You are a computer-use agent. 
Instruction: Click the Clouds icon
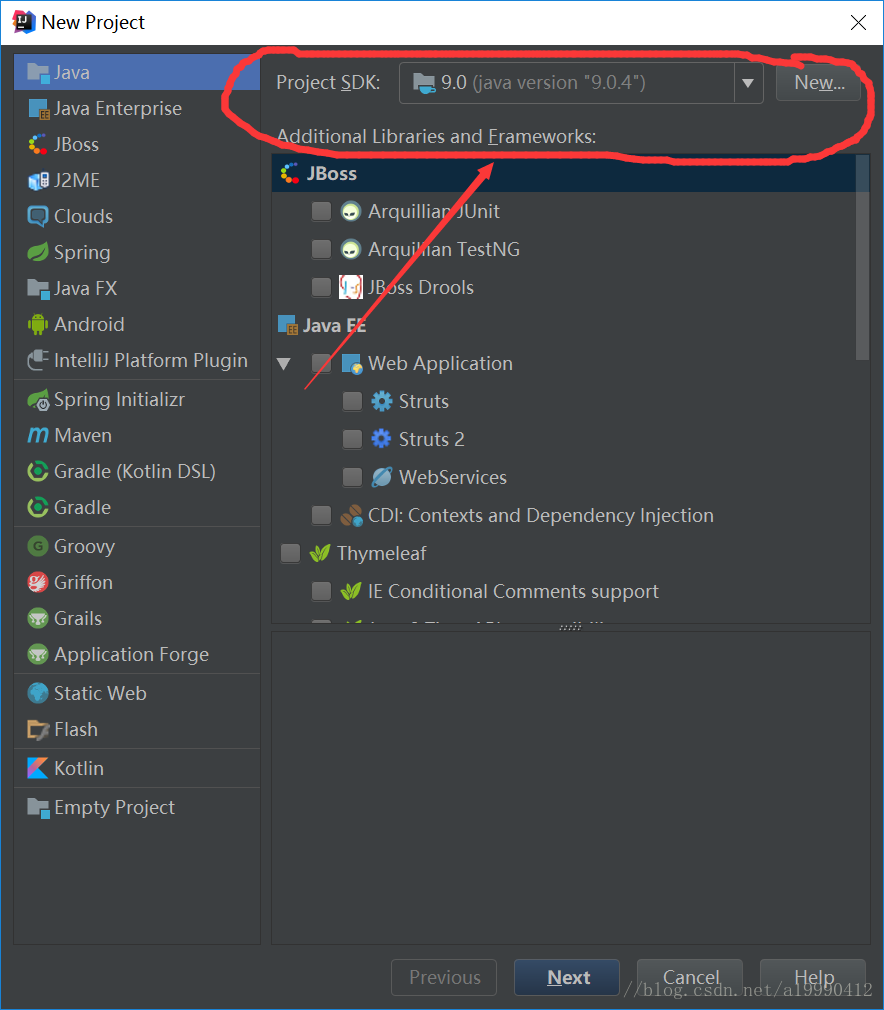(38, 216)
